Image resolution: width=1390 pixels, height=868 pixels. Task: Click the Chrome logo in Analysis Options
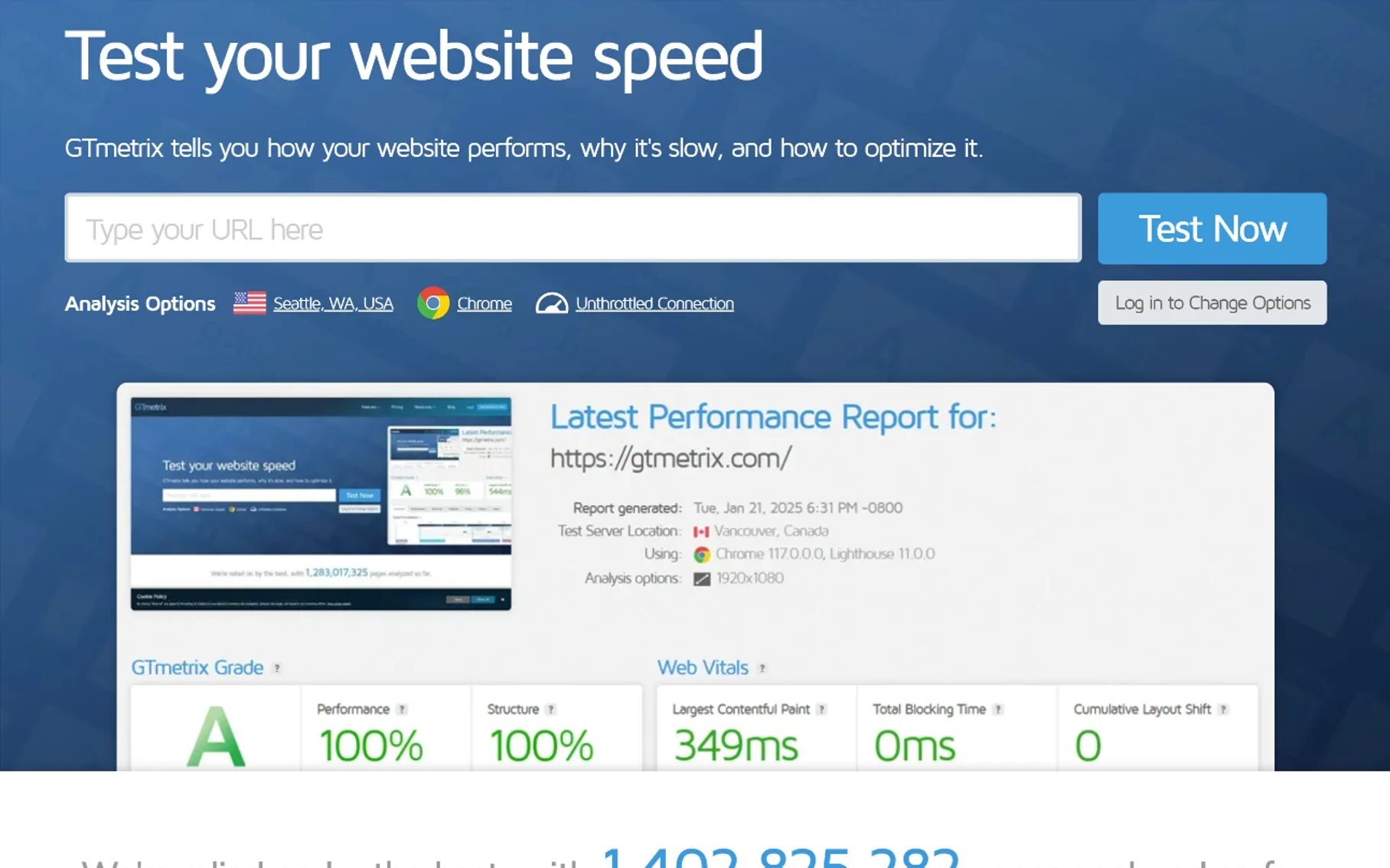[433, 303]
